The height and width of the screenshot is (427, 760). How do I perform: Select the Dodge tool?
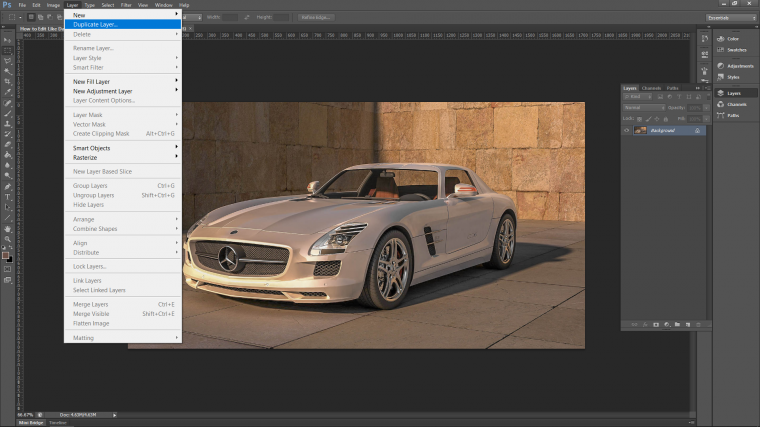[x=7, y=175]
